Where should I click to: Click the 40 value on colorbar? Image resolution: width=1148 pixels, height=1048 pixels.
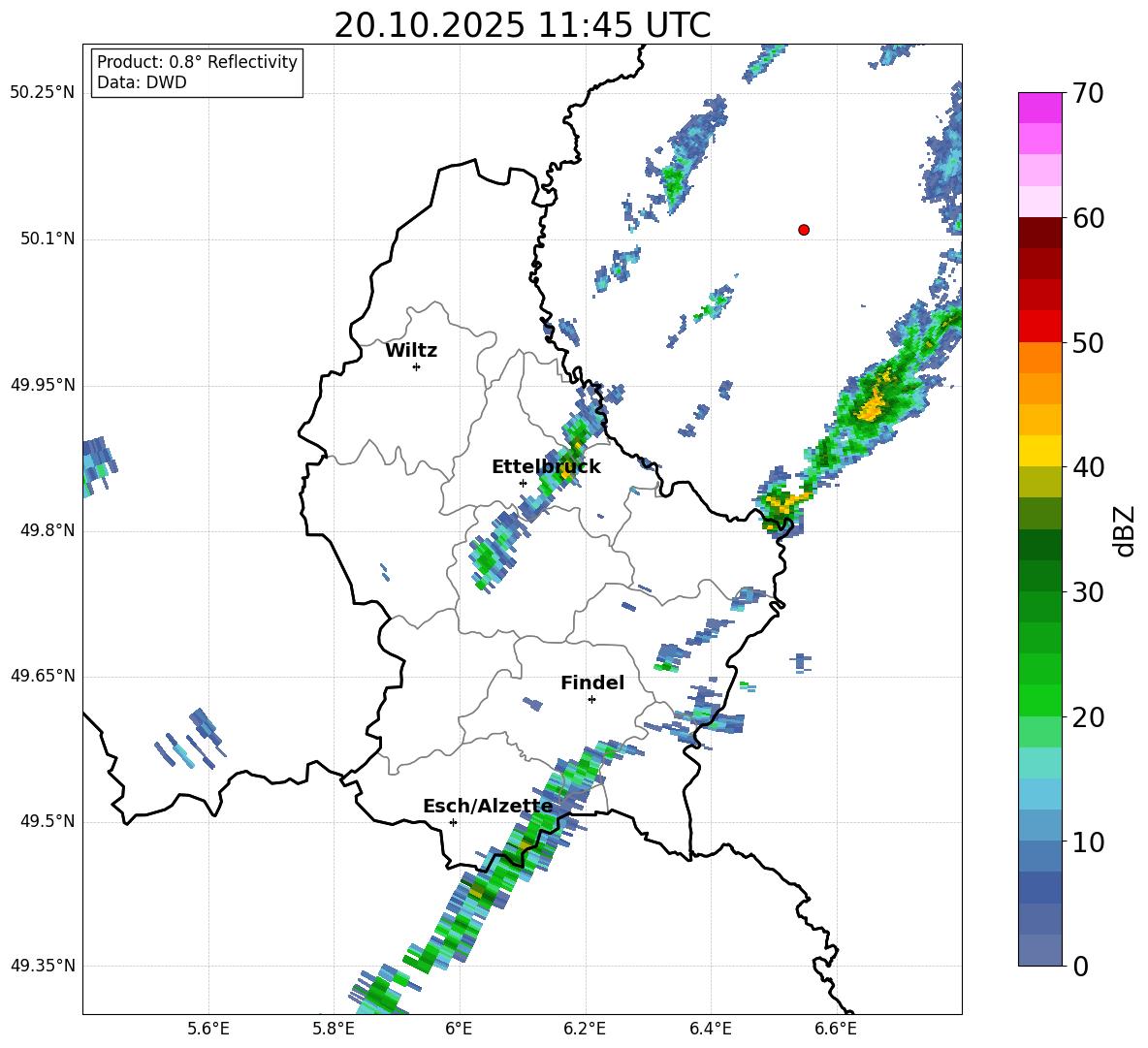tap(1088, 467)
